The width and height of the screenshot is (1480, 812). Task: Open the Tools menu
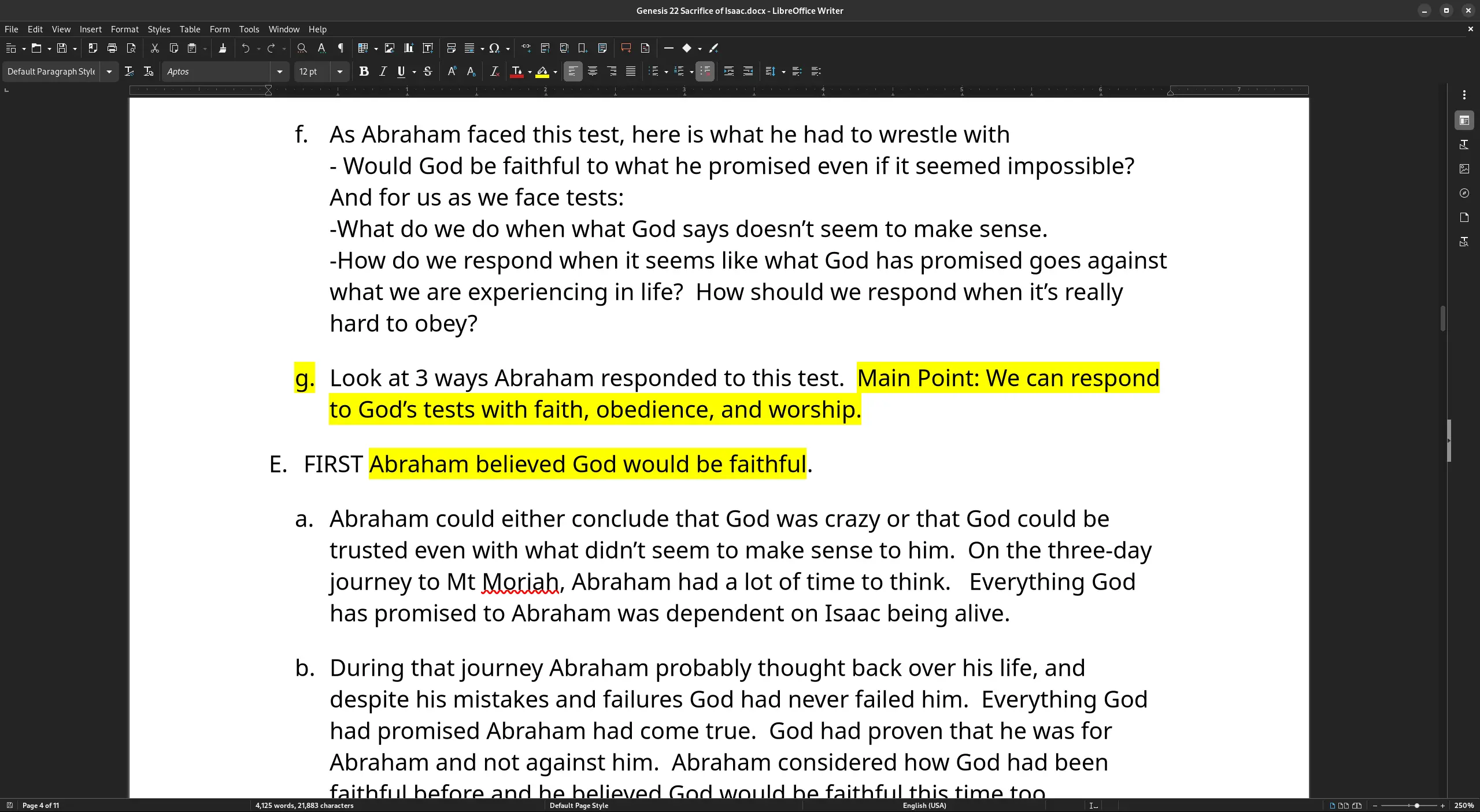click(x=249, y=29)
